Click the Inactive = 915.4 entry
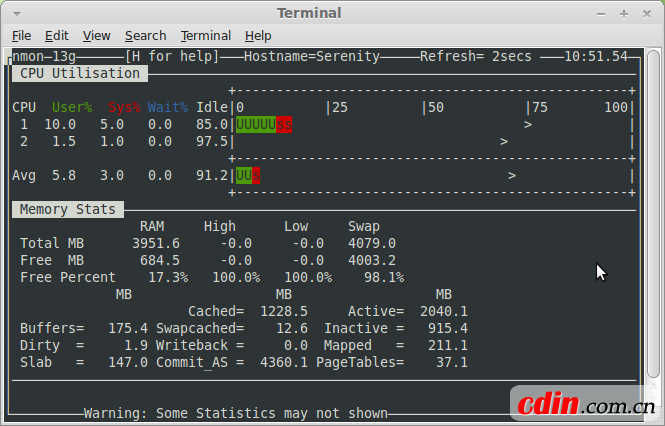 pos(396,328)
